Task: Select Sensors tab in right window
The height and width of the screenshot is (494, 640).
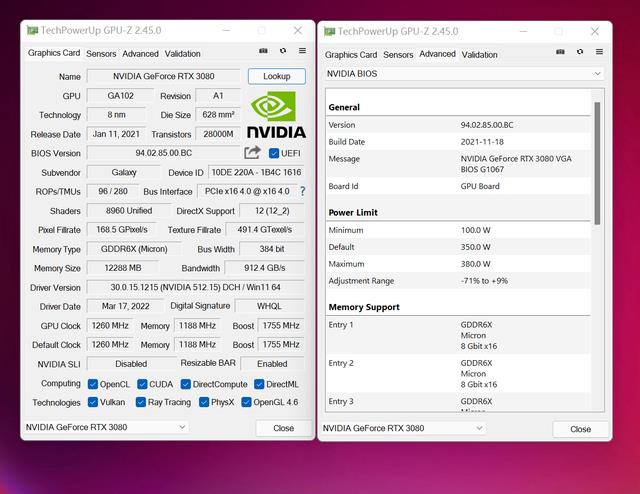Action: [x=398, y=55]
